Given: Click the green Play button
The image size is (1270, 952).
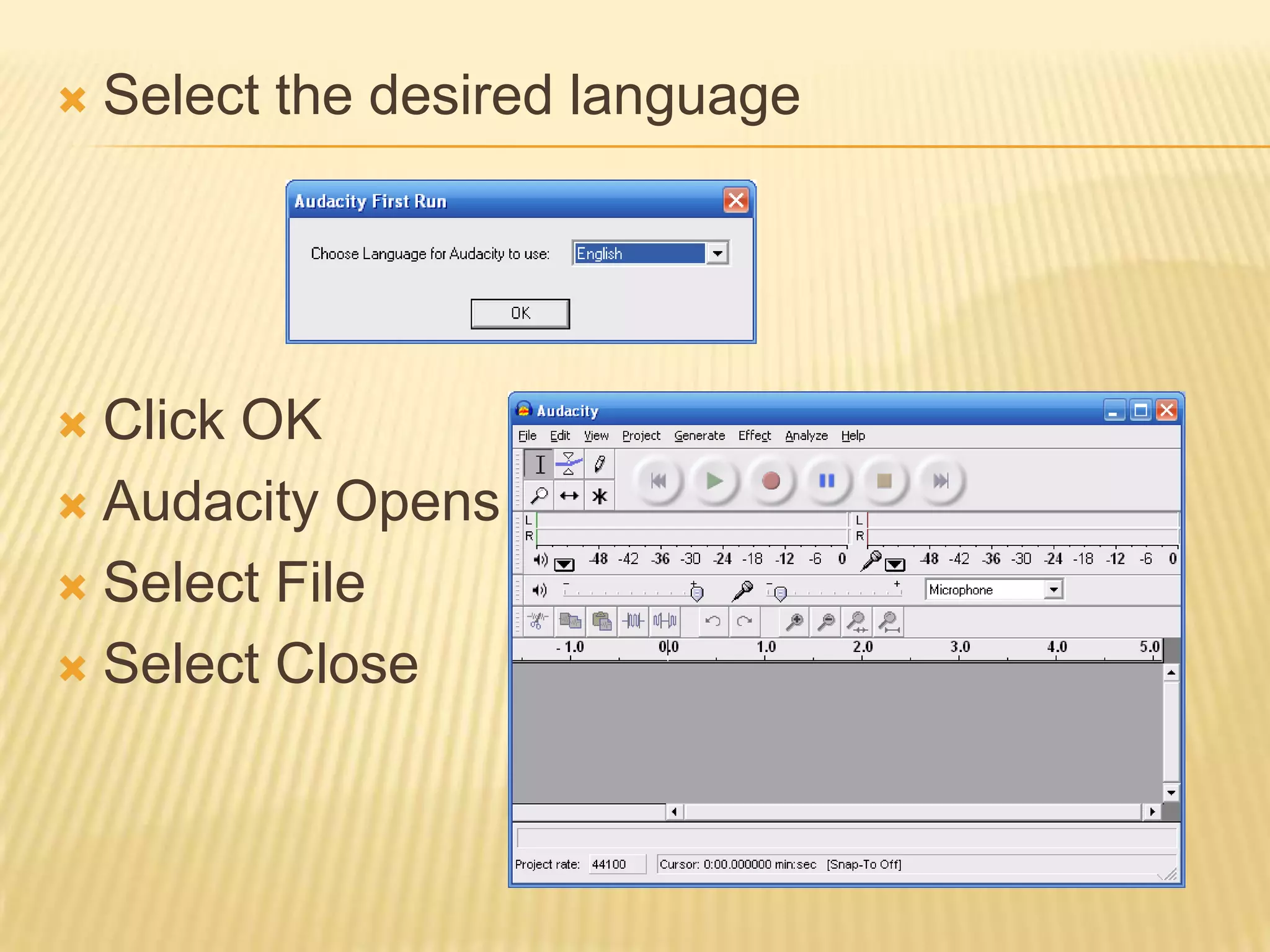Looking at the screenshot, I should coord(714,480).
